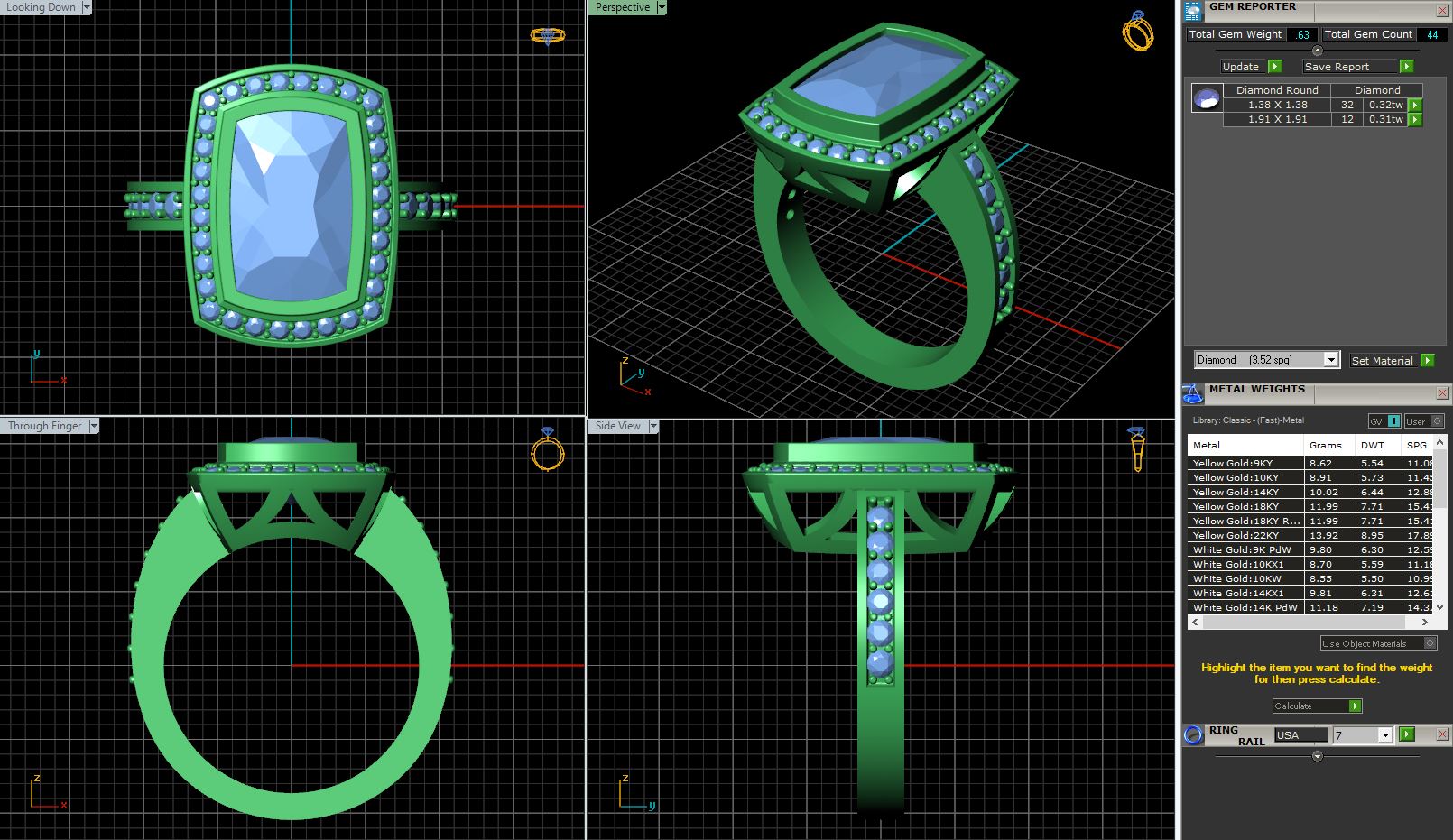The image size is (1453, 840).
Task: Open the ring size 7 dropdown
Action: click(x=1384, y=735)
